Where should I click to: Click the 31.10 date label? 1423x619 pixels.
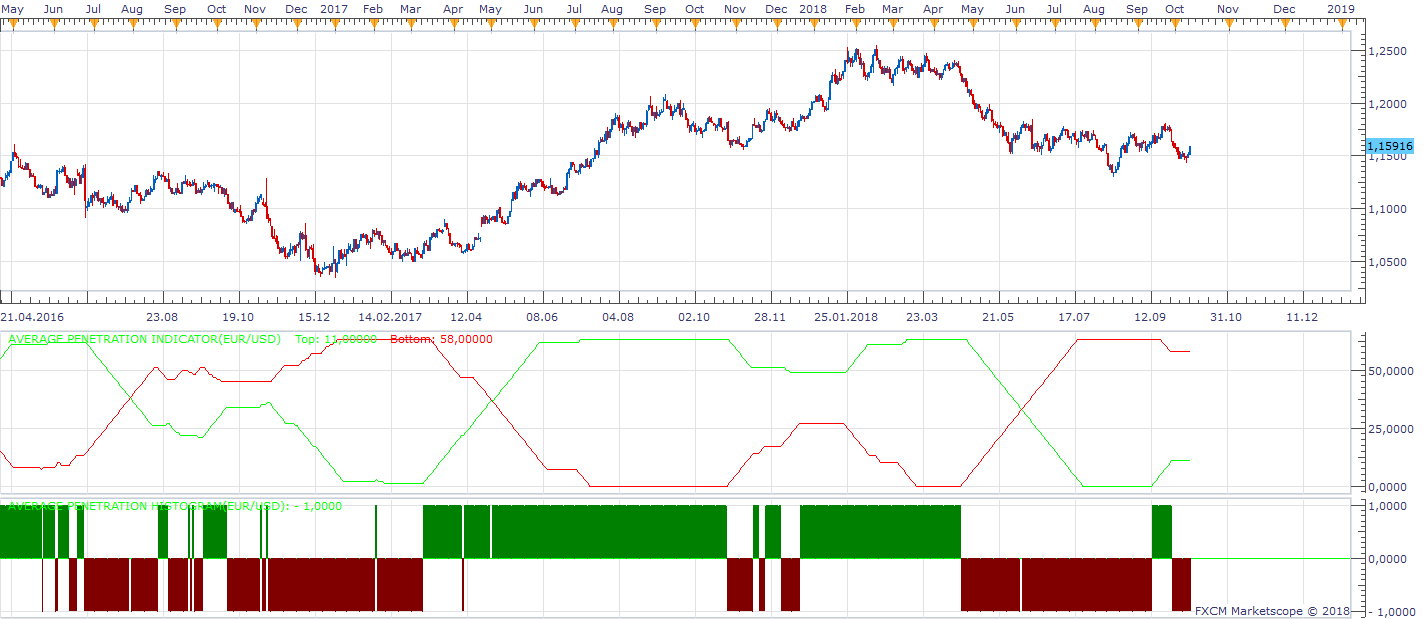1226,317
